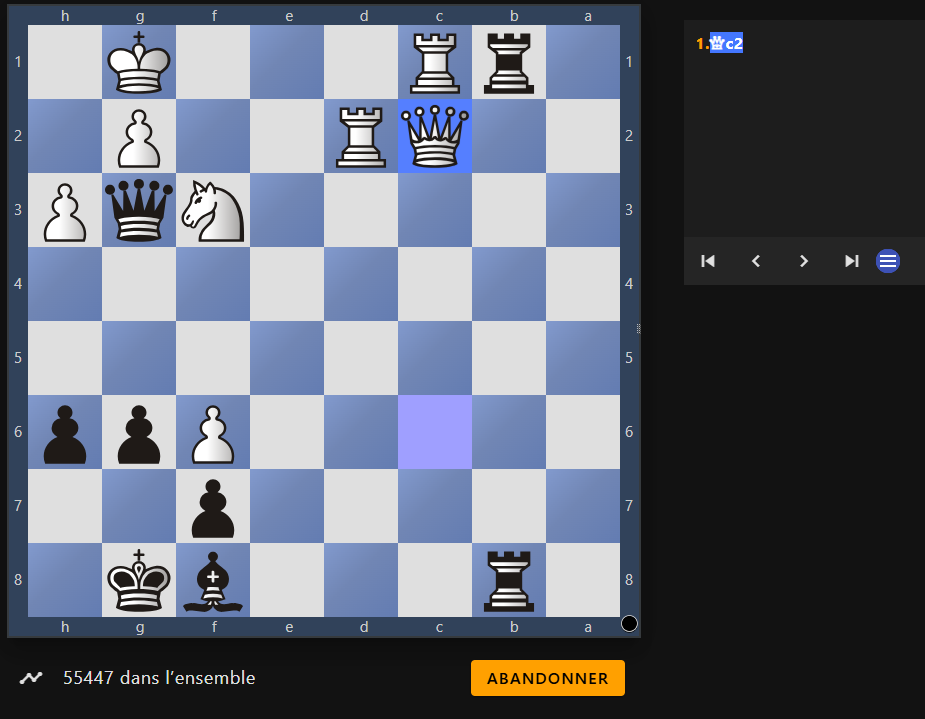Viewport: 925px width, 719px height.
Task: Select the black rook on b1
Action: click(509, 62)
